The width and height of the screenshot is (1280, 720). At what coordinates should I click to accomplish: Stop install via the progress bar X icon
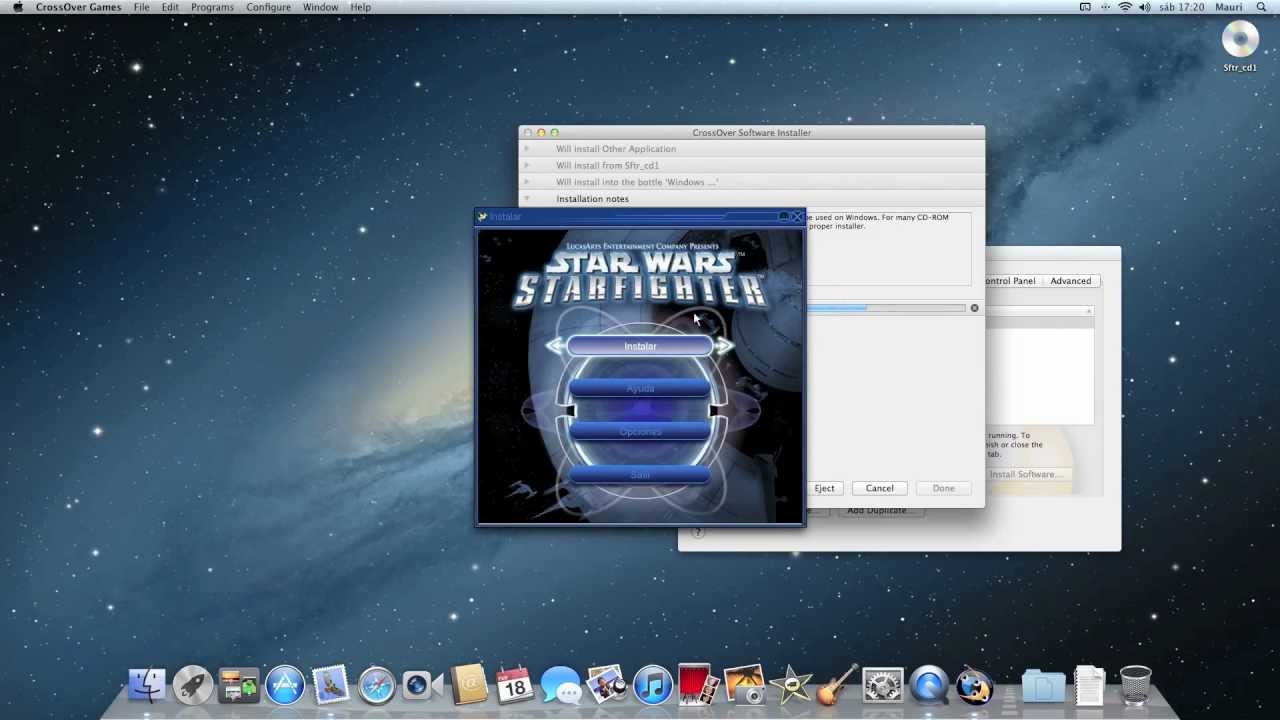tap(974, 308)
